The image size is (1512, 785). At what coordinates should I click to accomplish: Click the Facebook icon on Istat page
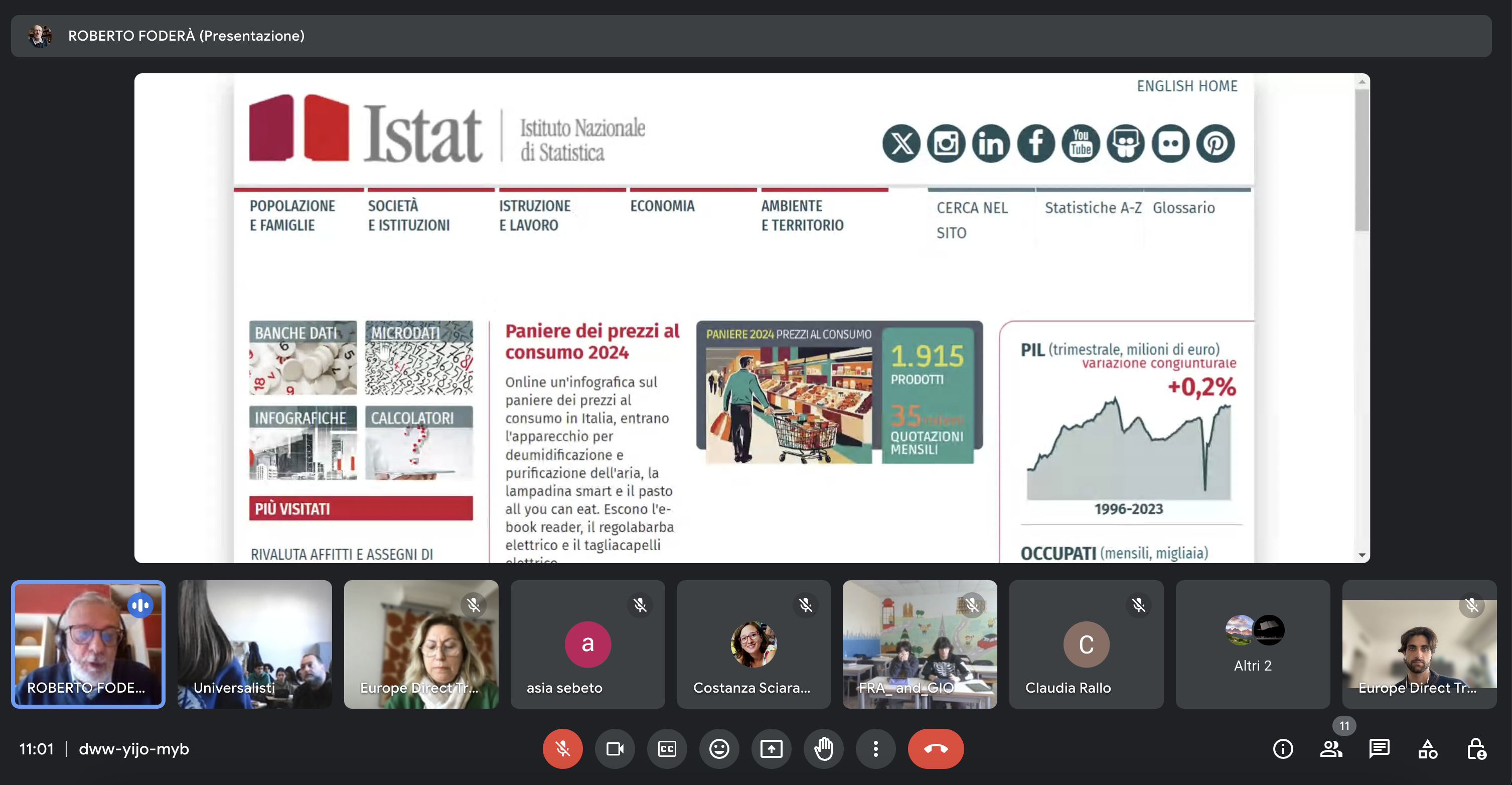pos(1036,143)
